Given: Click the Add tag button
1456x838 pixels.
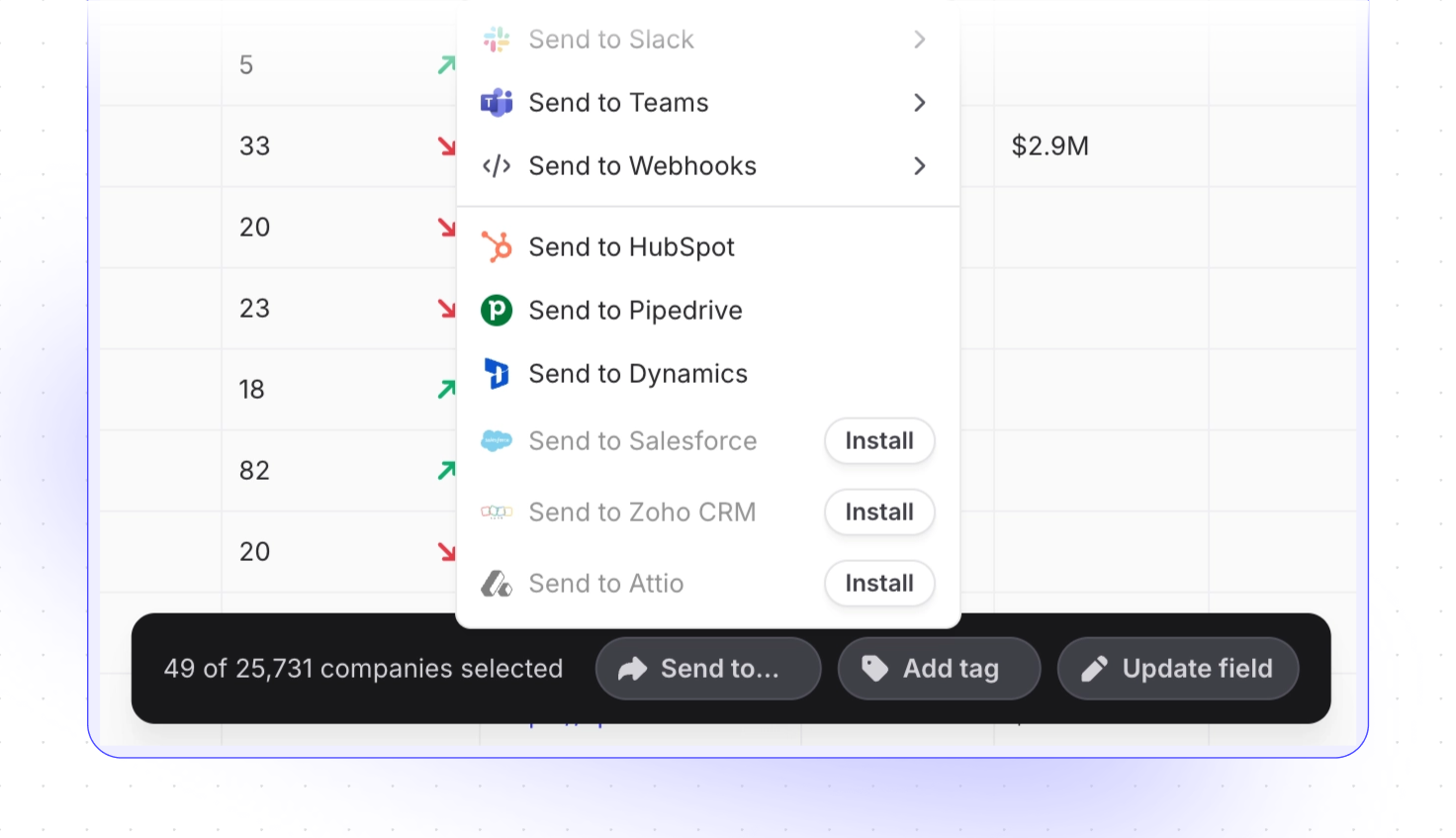Looking at the screenshot, I should (939, 669).
